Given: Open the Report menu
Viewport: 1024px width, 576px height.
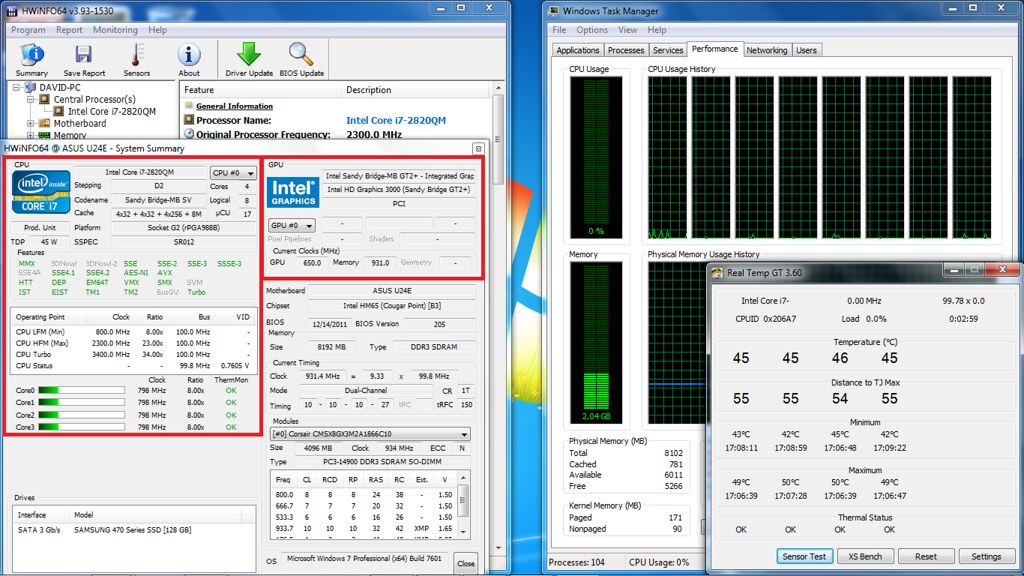Looking at the screenshot, I should click(69, 30).
